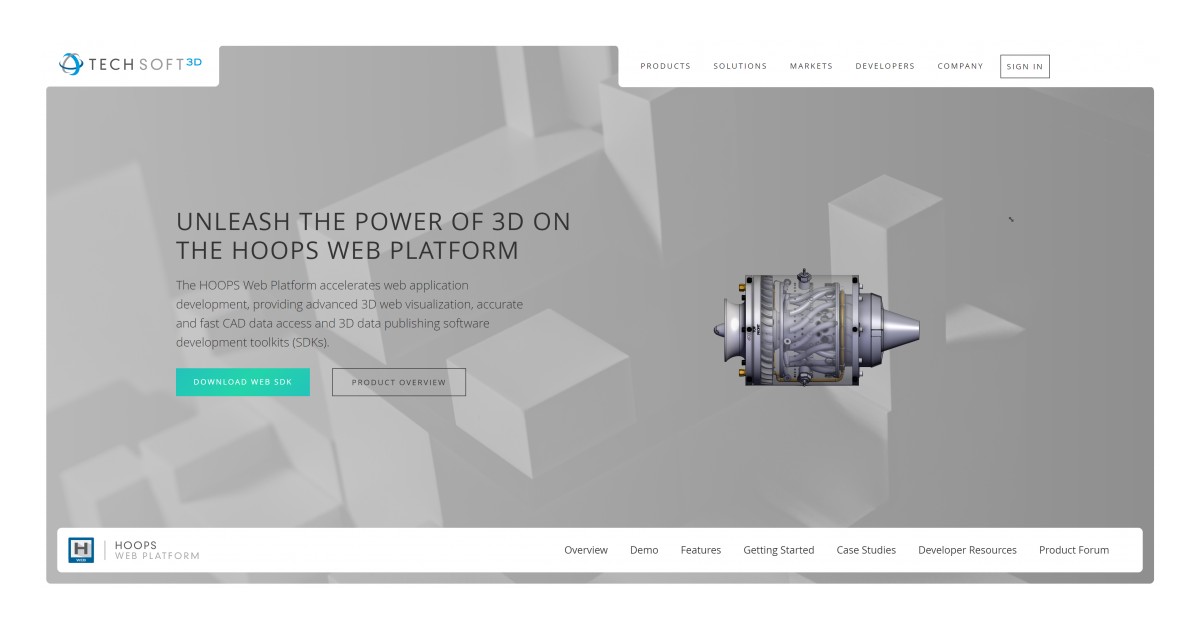Open the DEVELOPERS menu
Viewport: 1200px width, 628px height.
coord(884,66)
